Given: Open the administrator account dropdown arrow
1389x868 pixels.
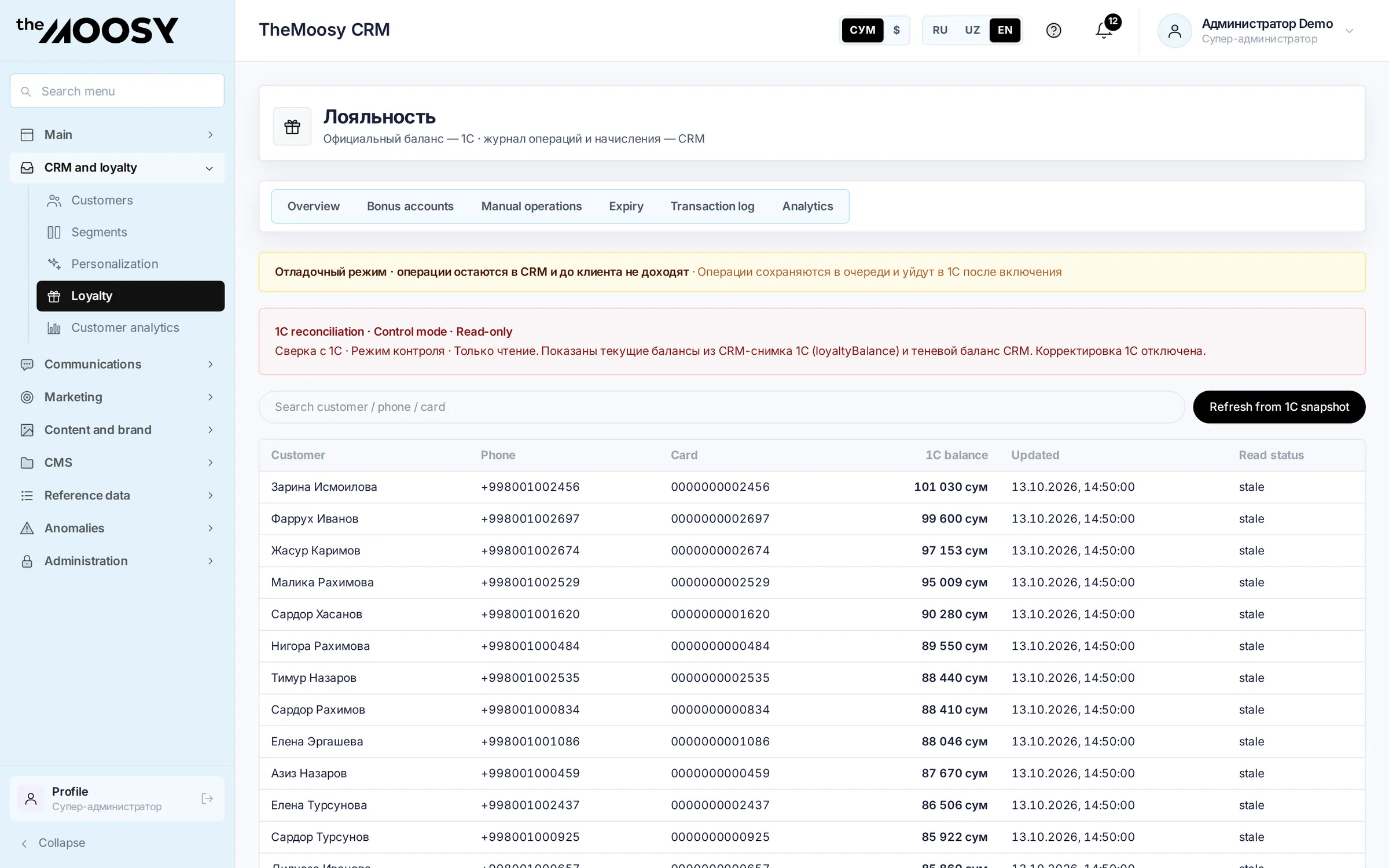Looking at the screenshot, I should [1349, 31].
